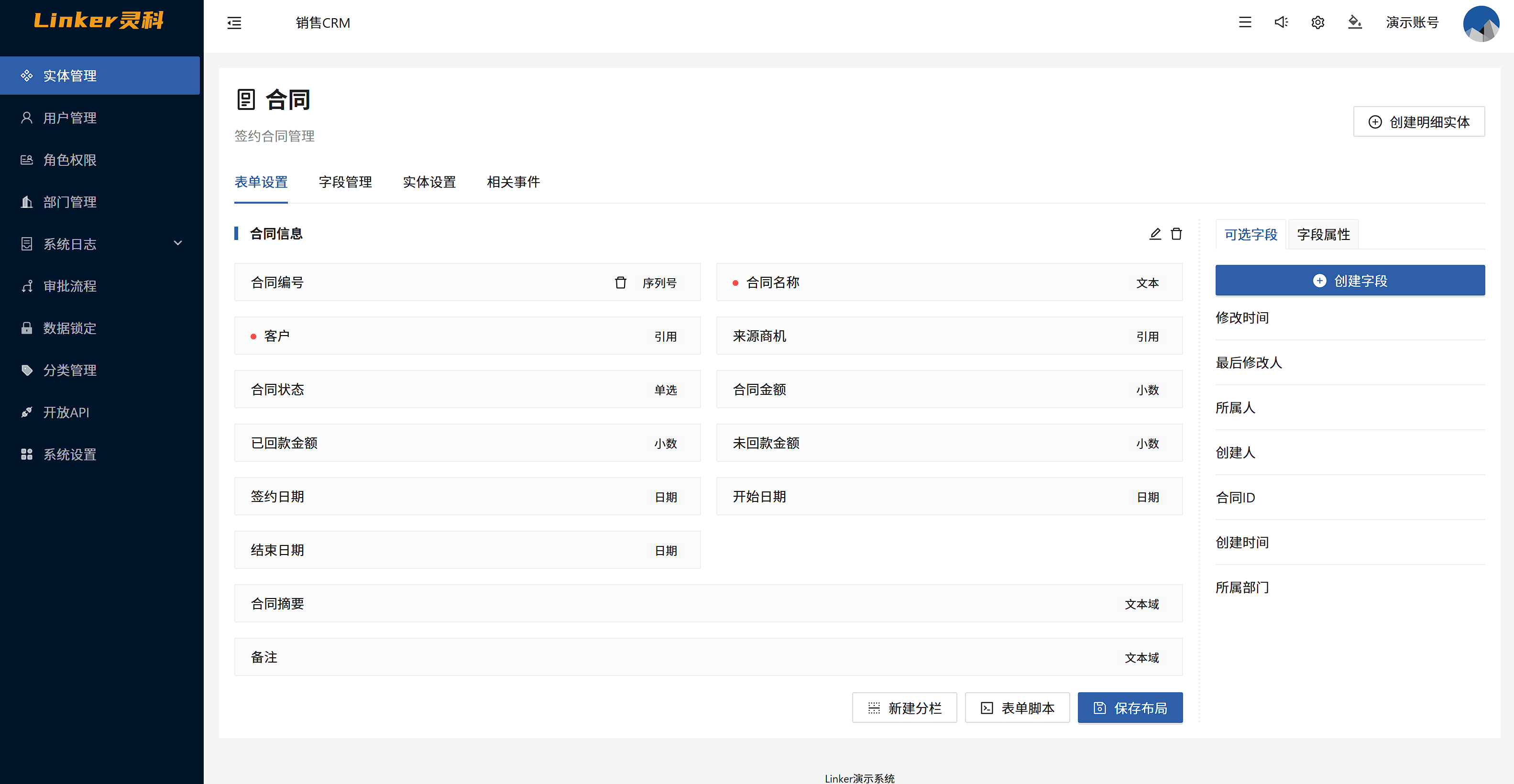Collapse the sidebar with the menu-fold icon

click(x=234, y=23)
